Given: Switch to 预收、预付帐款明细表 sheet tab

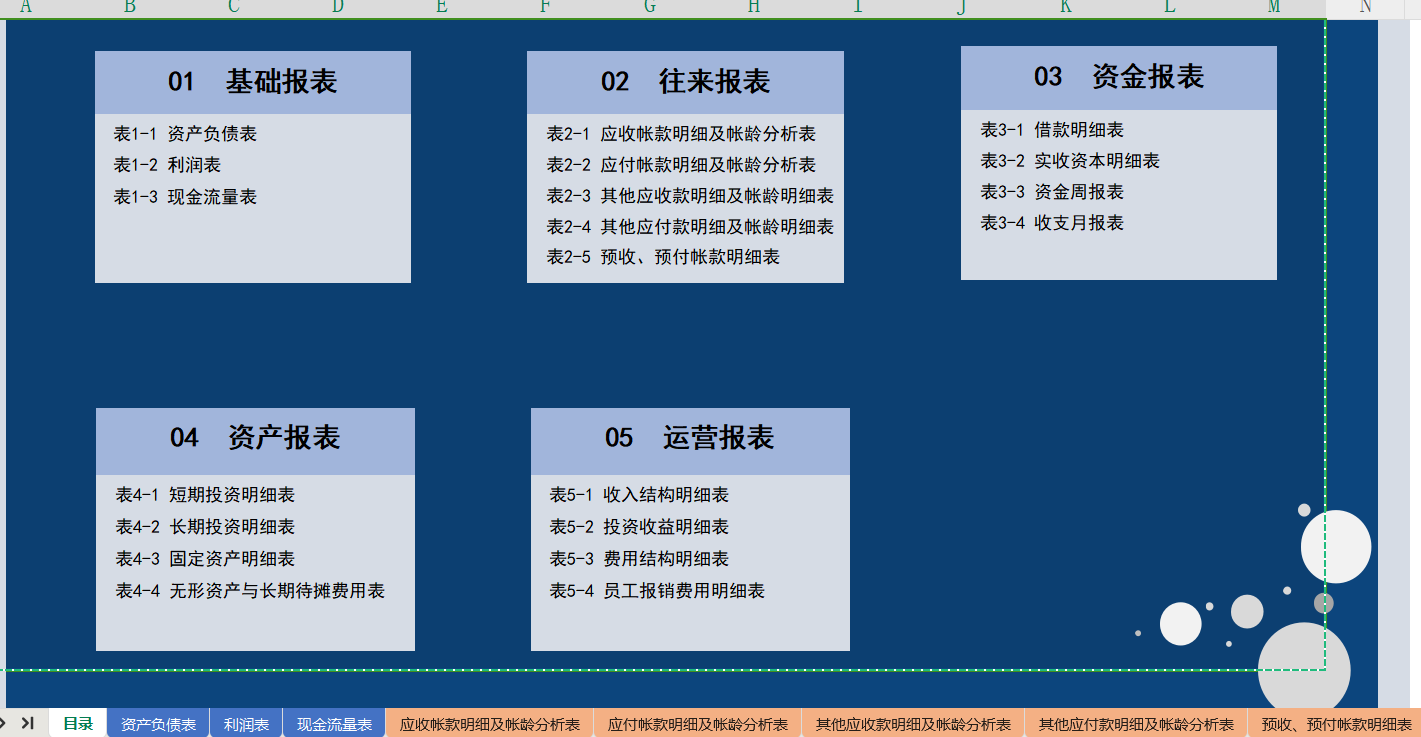Looking at the screenshot, I should tap(1335, 724).
